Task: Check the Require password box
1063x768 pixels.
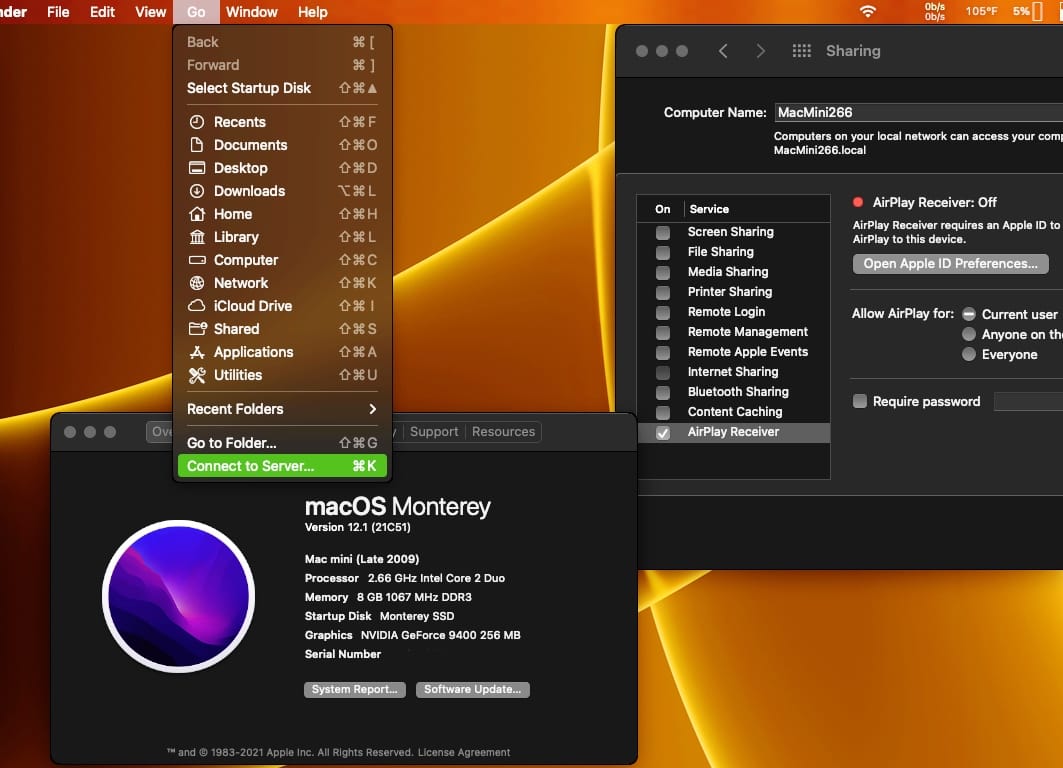Action: [x=860, y=401]
